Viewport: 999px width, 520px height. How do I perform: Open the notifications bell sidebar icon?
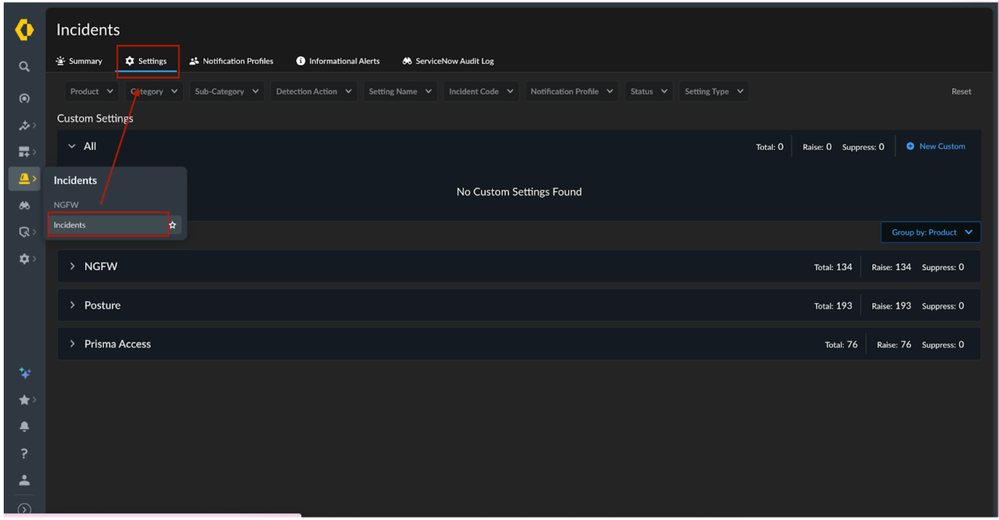(24, 426)
